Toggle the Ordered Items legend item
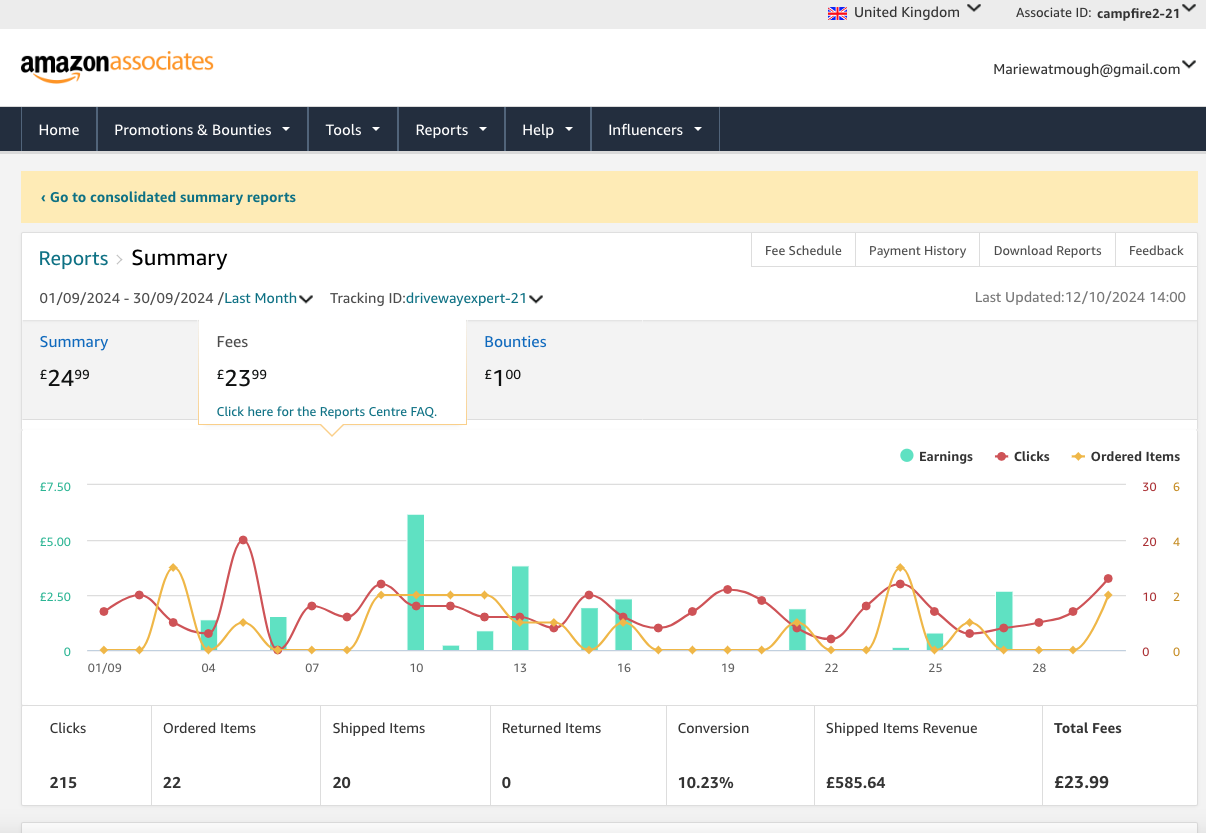 (1125, 456)
